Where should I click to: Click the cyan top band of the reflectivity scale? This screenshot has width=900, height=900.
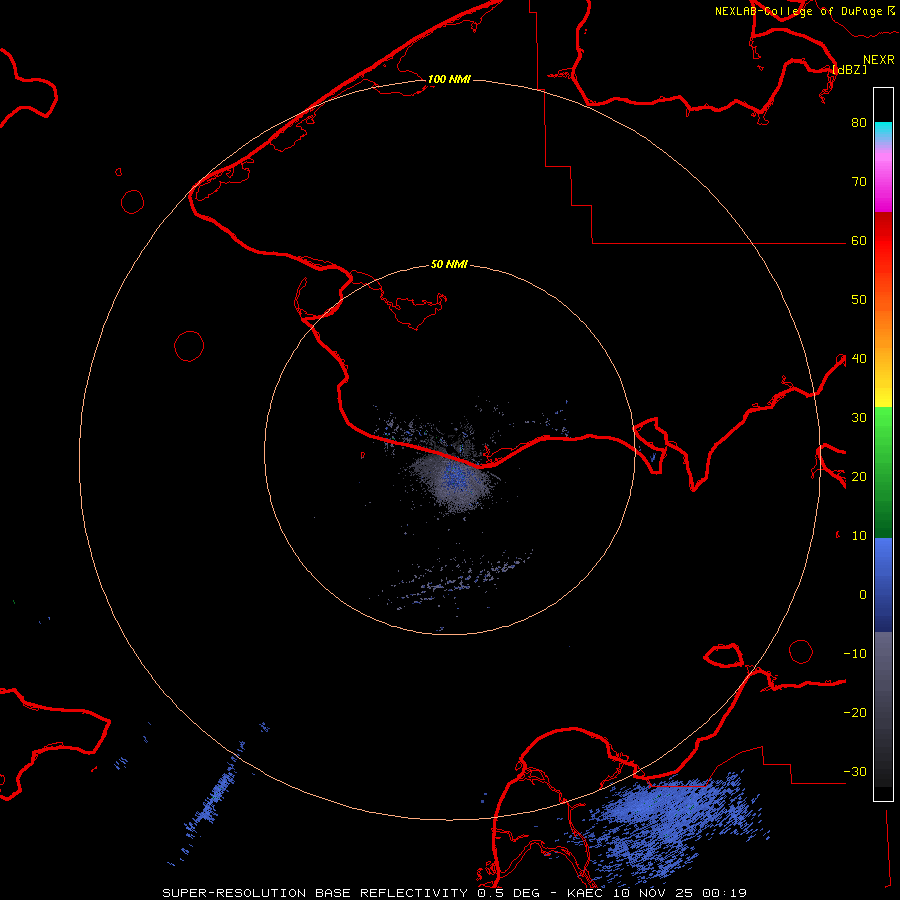883,132
